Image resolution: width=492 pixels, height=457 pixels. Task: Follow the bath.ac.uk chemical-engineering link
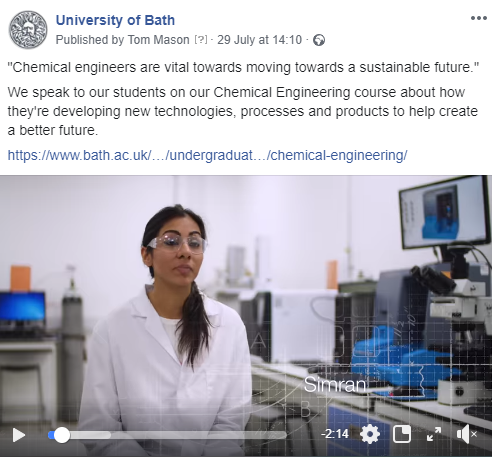[207, 155]
